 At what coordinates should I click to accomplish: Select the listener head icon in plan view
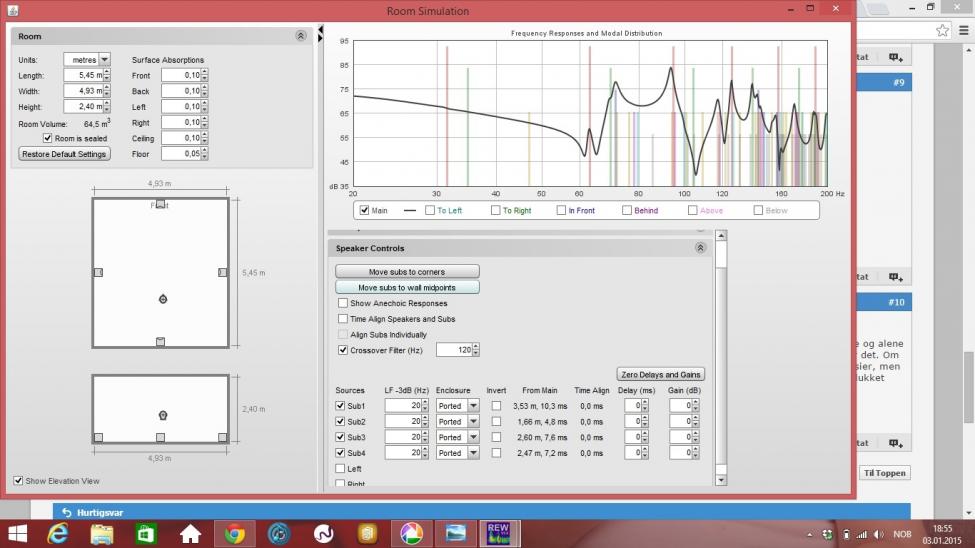[x=163, y=299]
